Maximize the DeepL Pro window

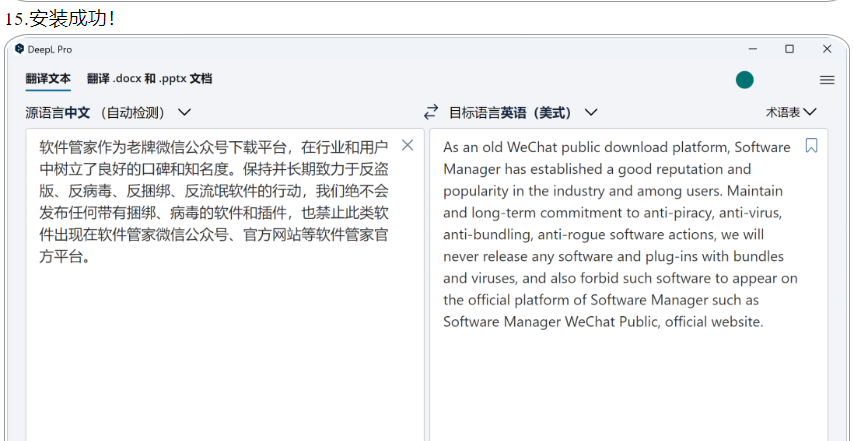click(789, 49)
